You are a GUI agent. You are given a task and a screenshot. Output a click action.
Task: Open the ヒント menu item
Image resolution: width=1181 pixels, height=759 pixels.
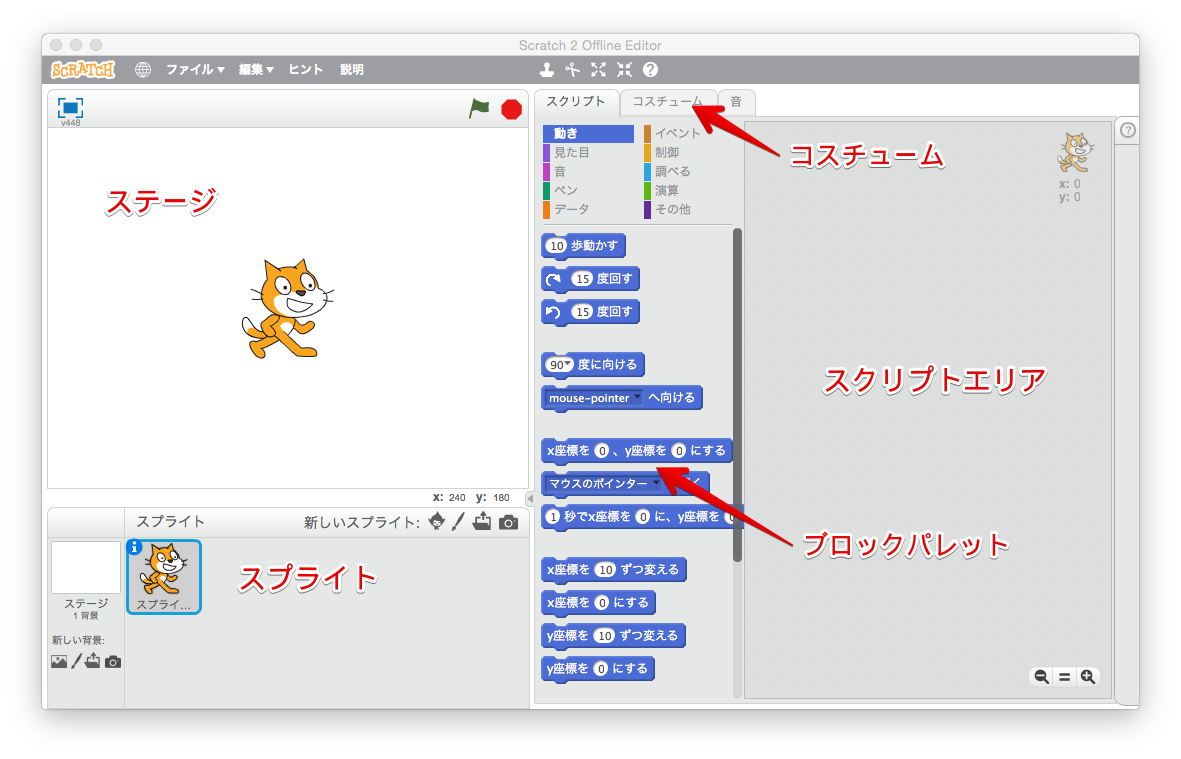306,70
